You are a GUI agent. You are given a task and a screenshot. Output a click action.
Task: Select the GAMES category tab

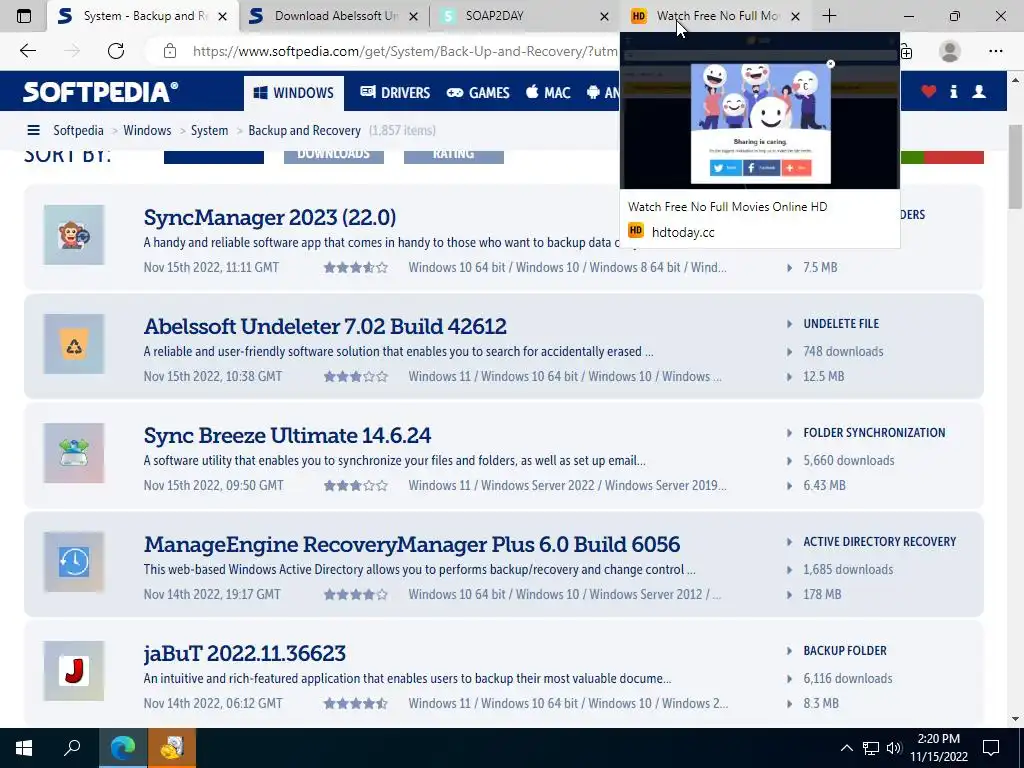coord(478,93)
